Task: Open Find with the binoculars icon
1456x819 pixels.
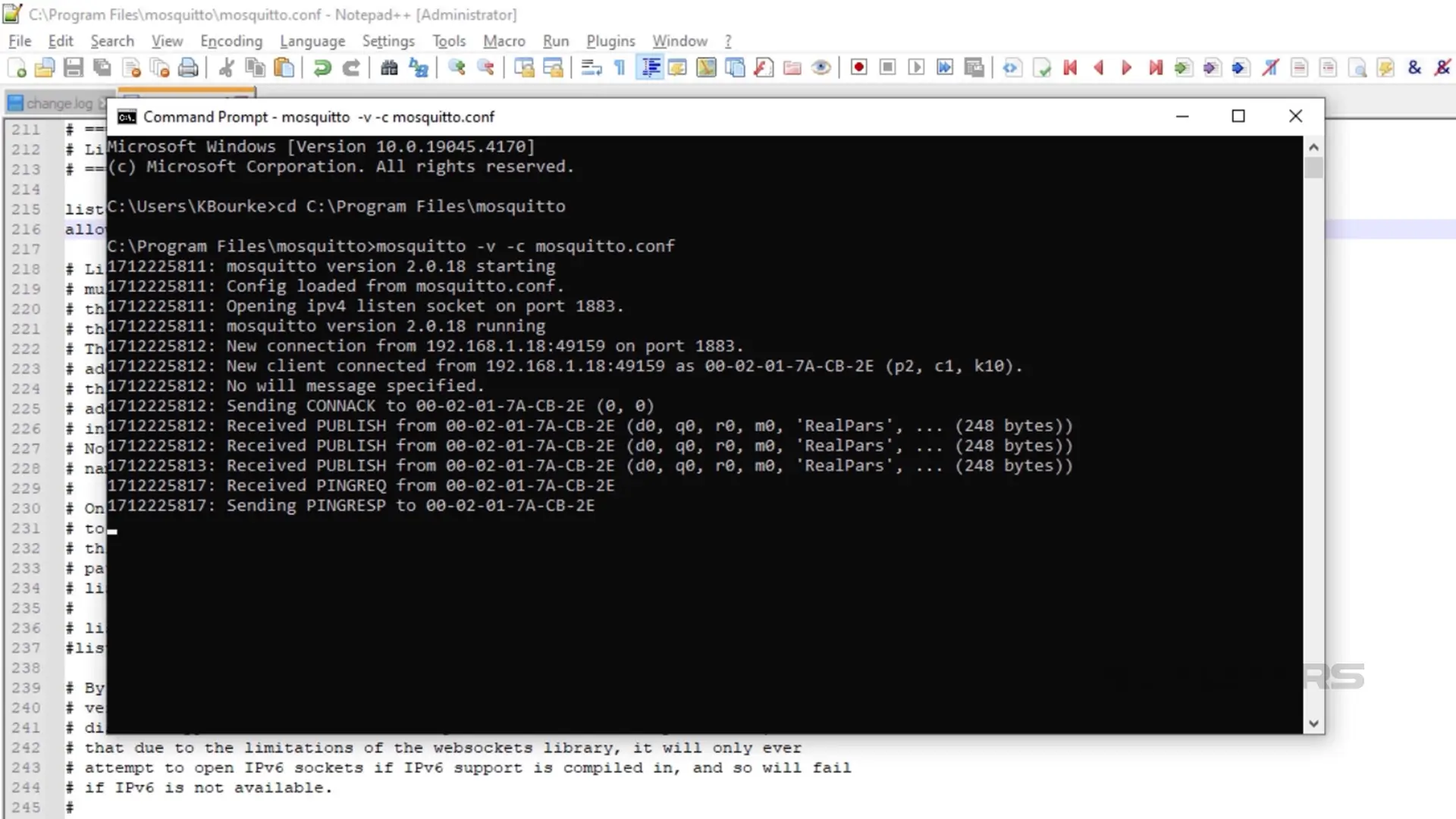Action: (x=389, y=68)
